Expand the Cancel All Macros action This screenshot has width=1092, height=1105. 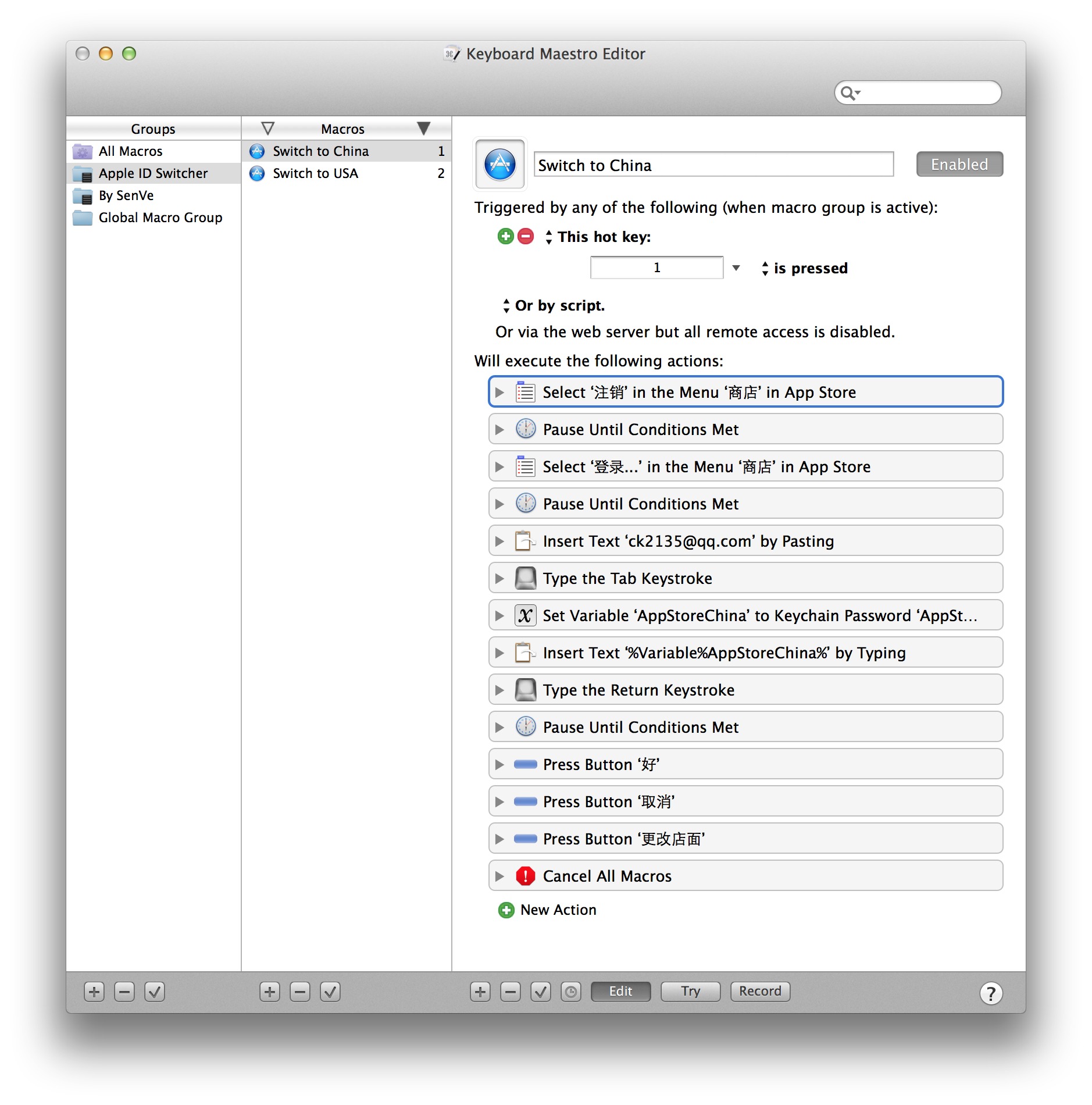pyautogui.click(x=499, y=876)
